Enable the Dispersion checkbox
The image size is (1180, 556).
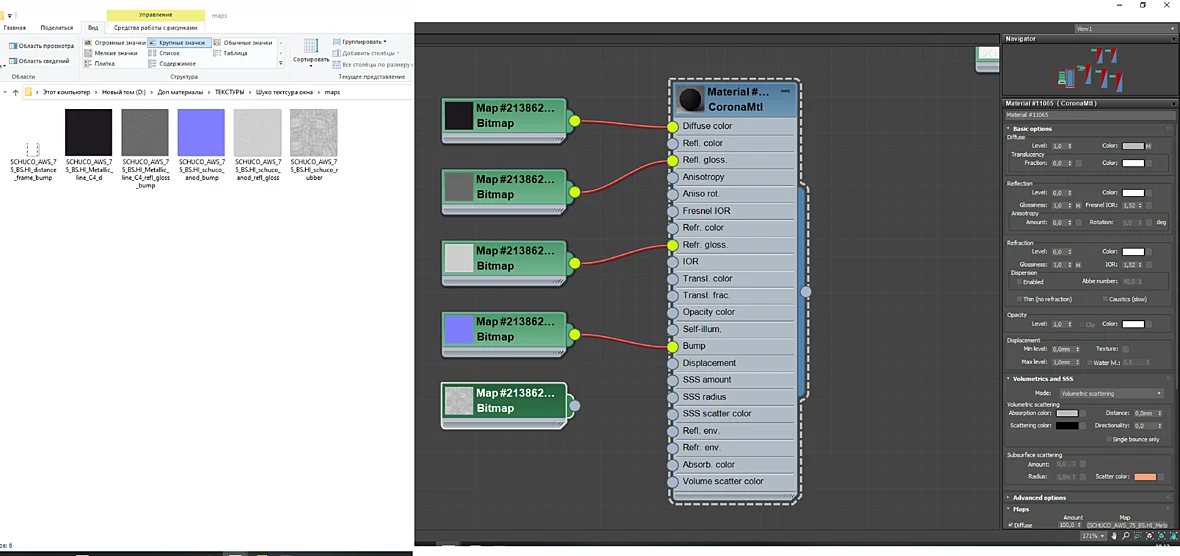point(1020,281)
